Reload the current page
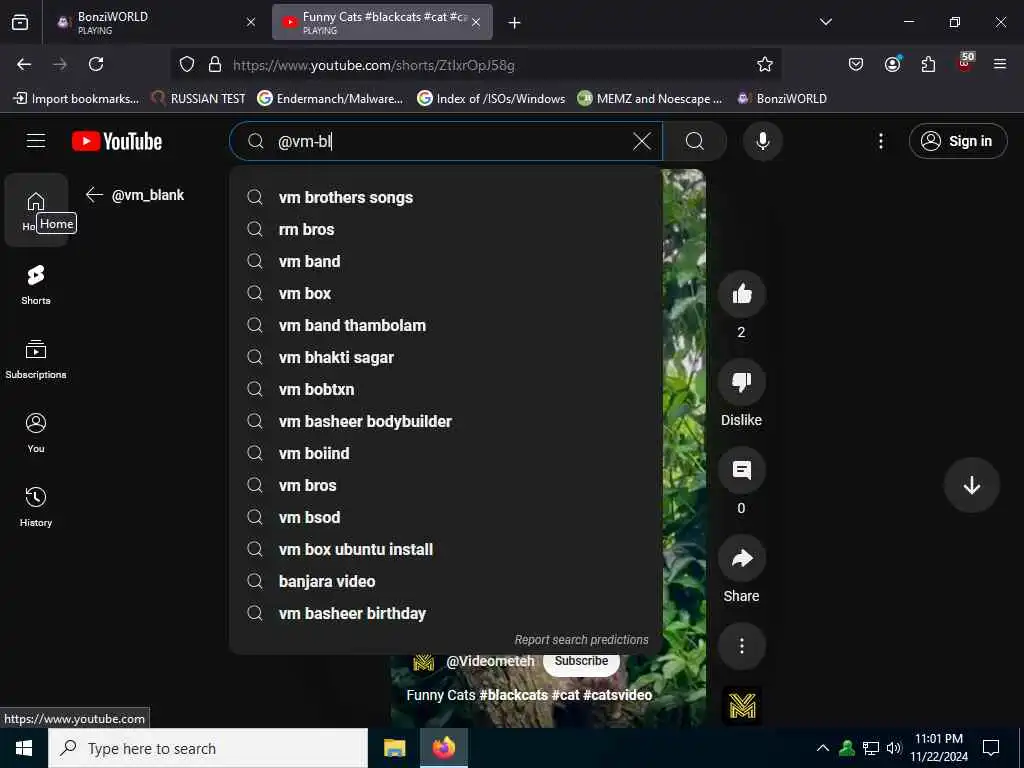This screenshot has height=768, width=1024. [96, 64]
